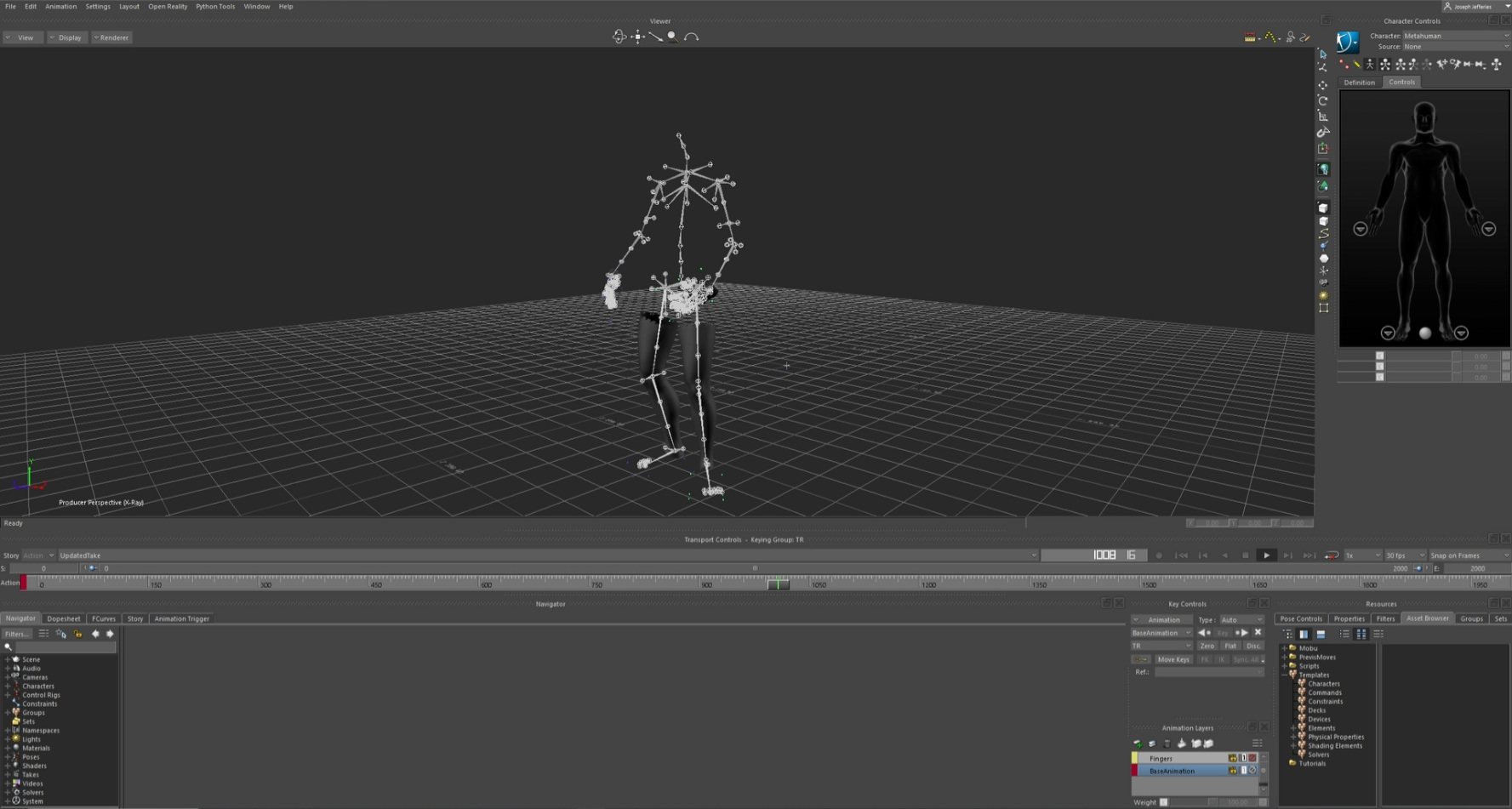Image resolution: width=1512 pixels, height=809 pixels.
Task: Toggle lock on Fingers animation layer
Action: 1232,758
